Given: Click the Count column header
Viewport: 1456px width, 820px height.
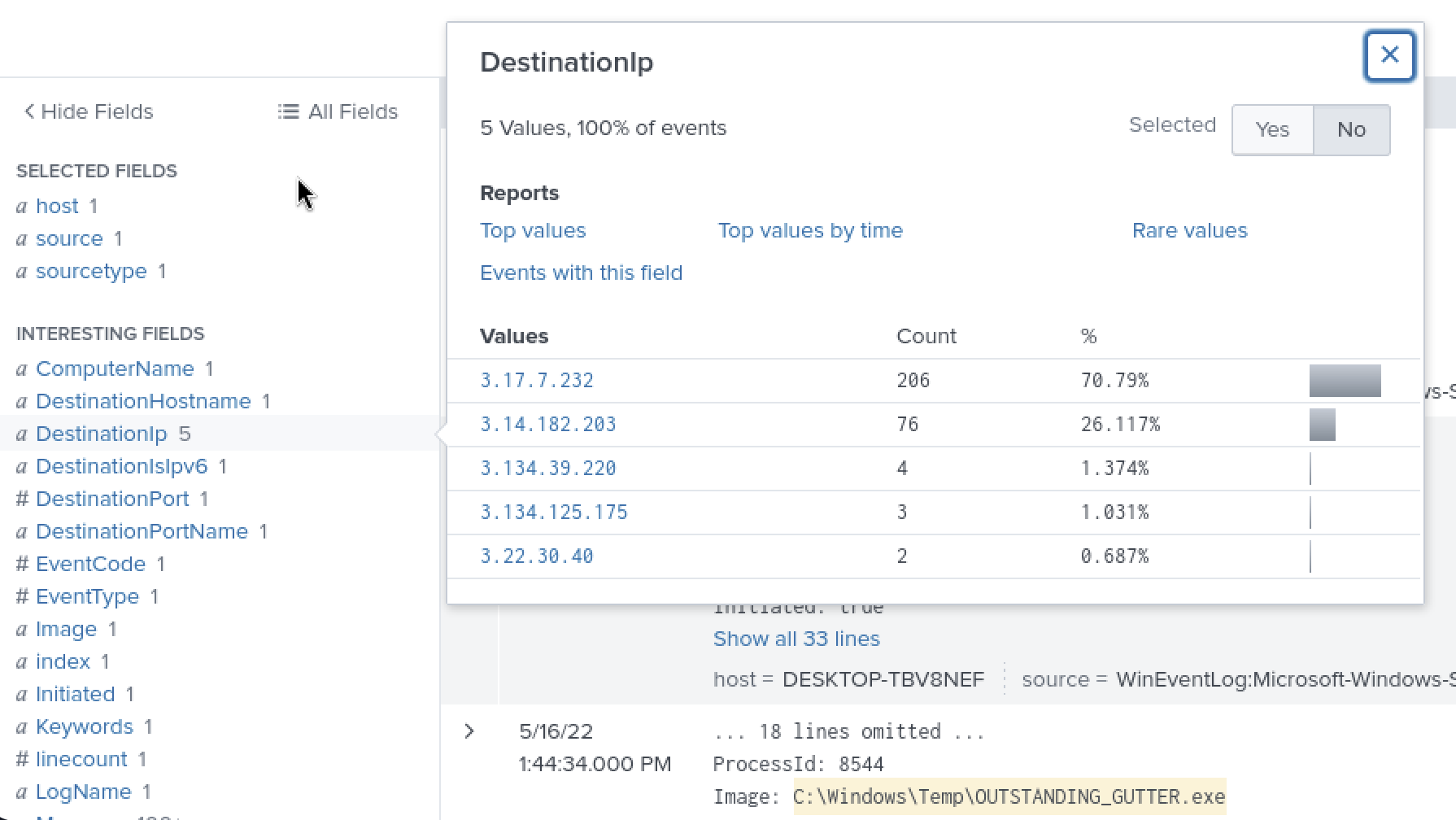Looking at the screenshot, I should pyautogui.click(x=926, y=336).
